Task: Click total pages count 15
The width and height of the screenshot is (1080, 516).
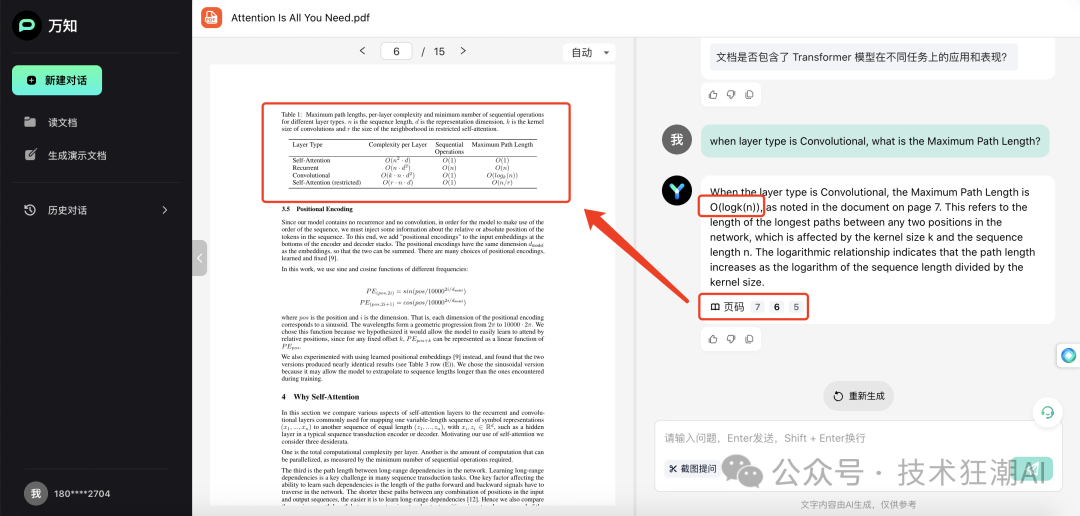Action: click(439, 52)
